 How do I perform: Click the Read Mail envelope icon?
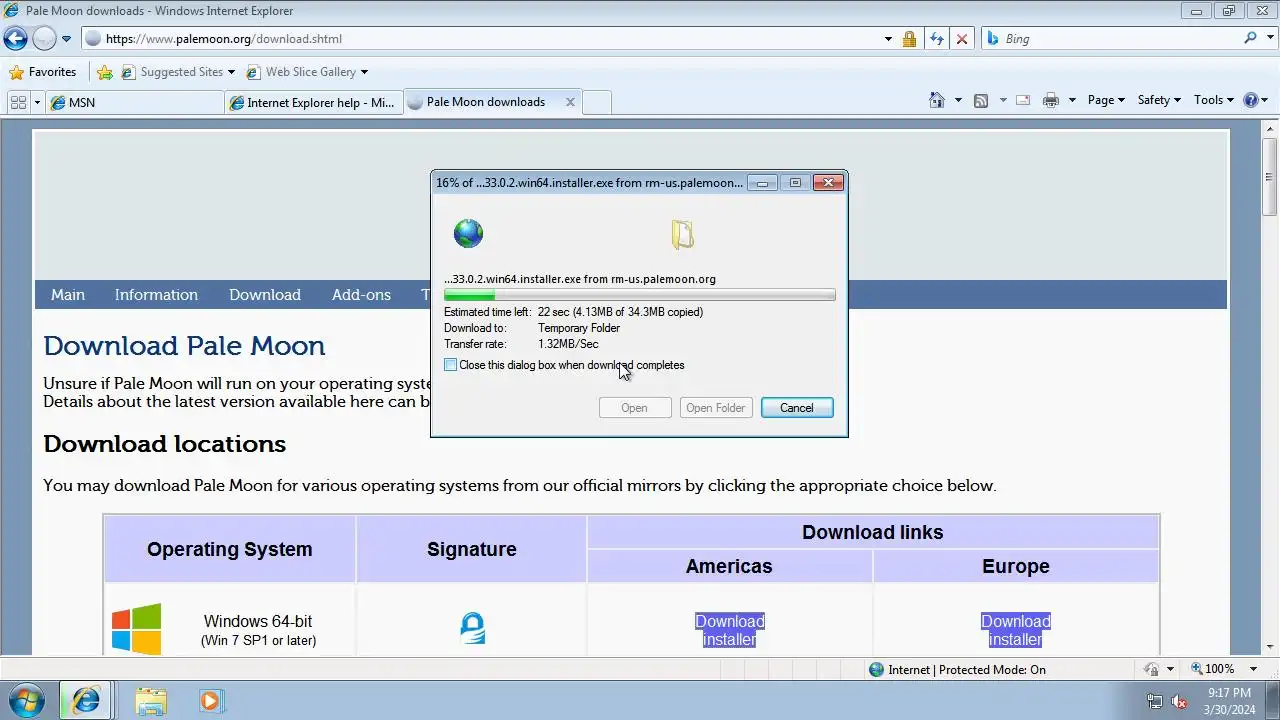click(x=1023, y=100)
